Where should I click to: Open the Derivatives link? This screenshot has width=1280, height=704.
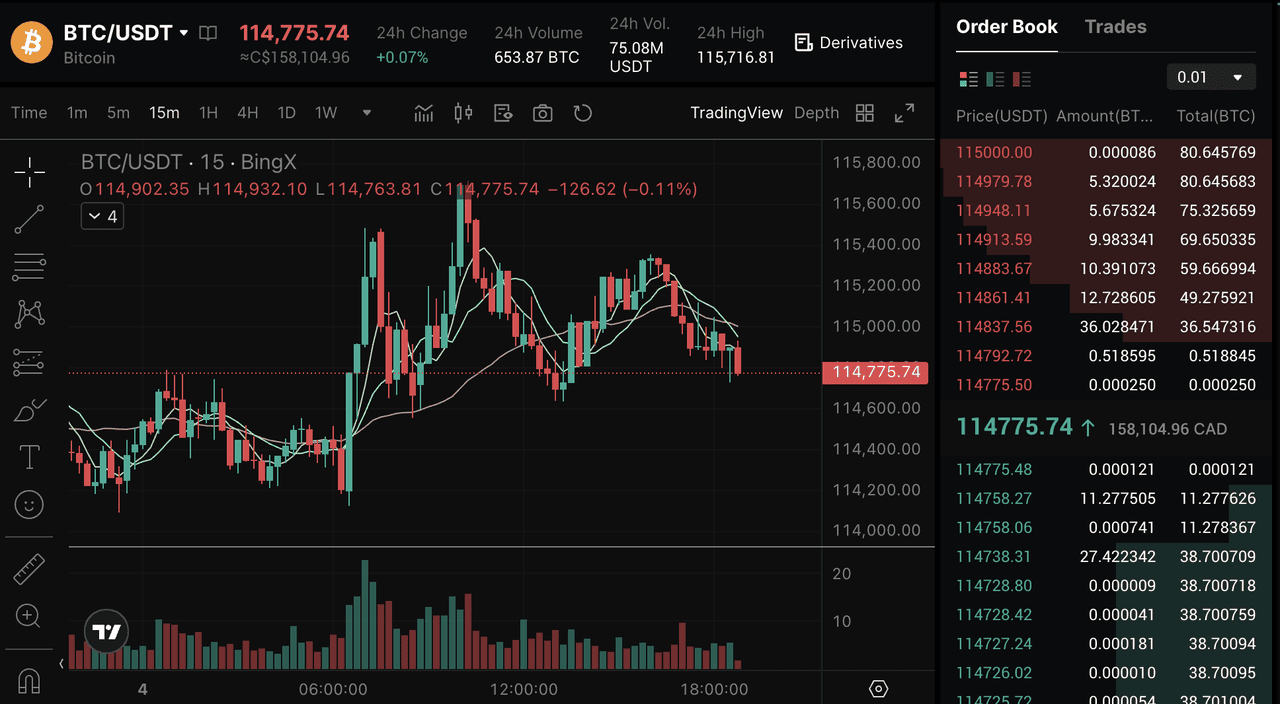[848, 43]
